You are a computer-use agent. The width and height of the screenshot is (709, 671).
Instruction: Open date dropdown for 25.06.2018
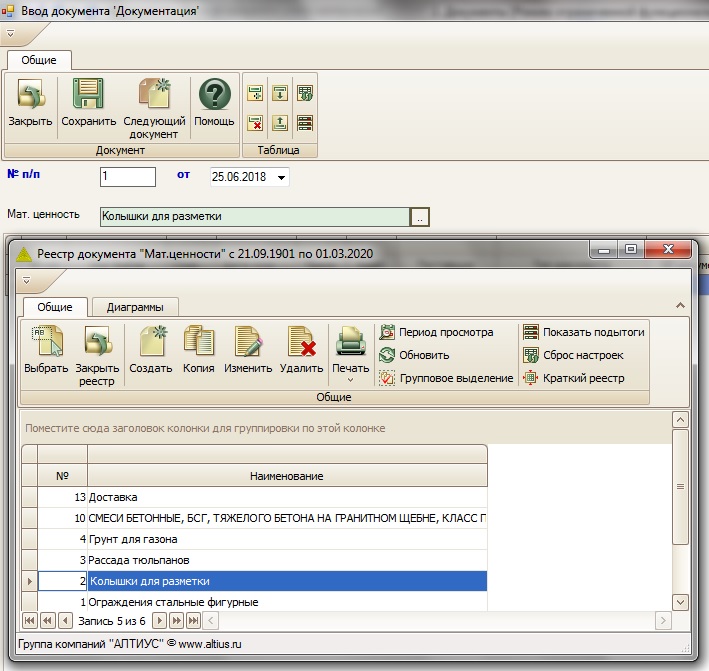tap(281, 177)
